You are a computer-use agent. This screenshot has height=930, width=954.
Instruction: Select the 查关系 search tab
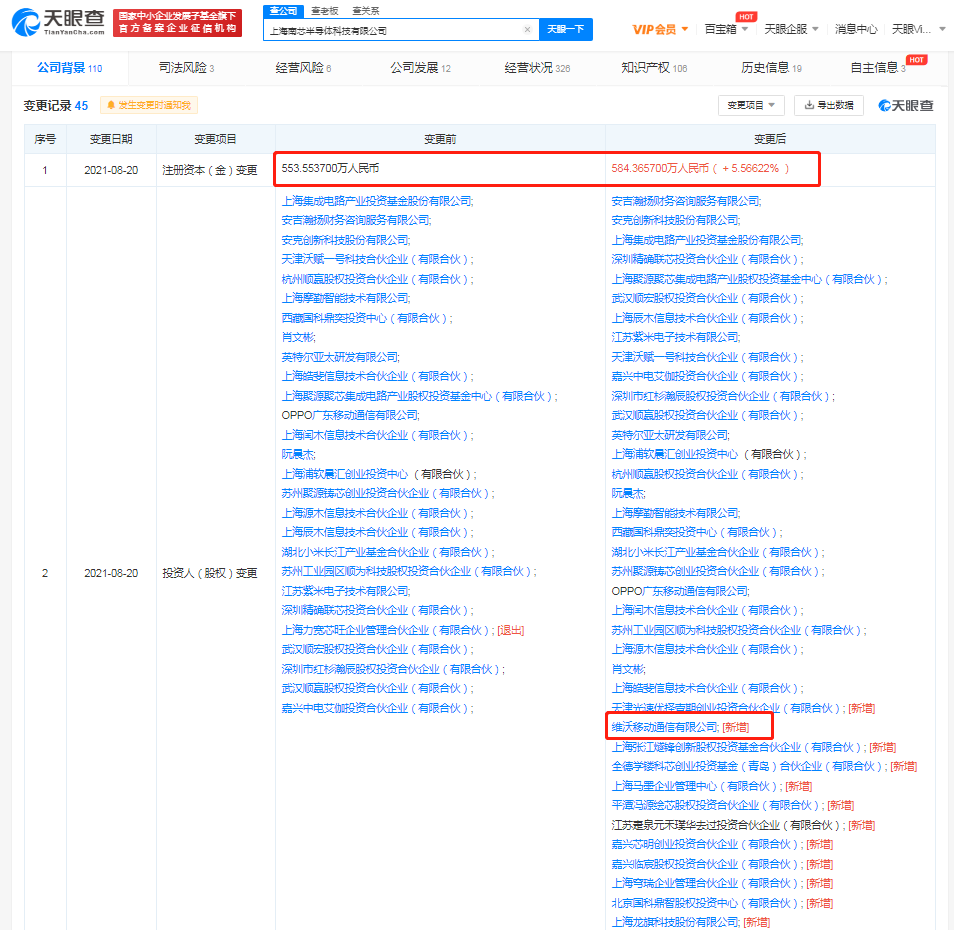[366, 10]
